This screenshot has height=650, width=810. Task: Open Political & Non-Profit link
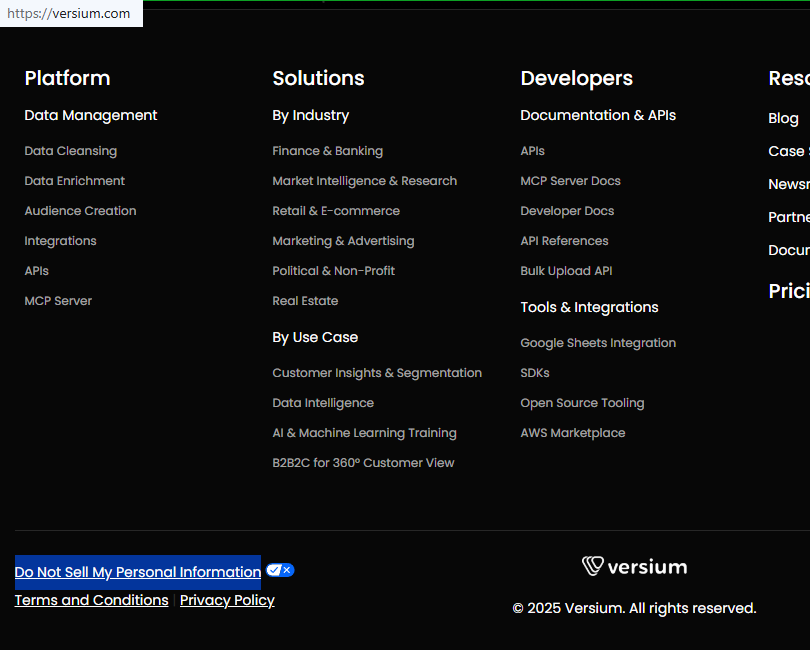pos(333,271)
